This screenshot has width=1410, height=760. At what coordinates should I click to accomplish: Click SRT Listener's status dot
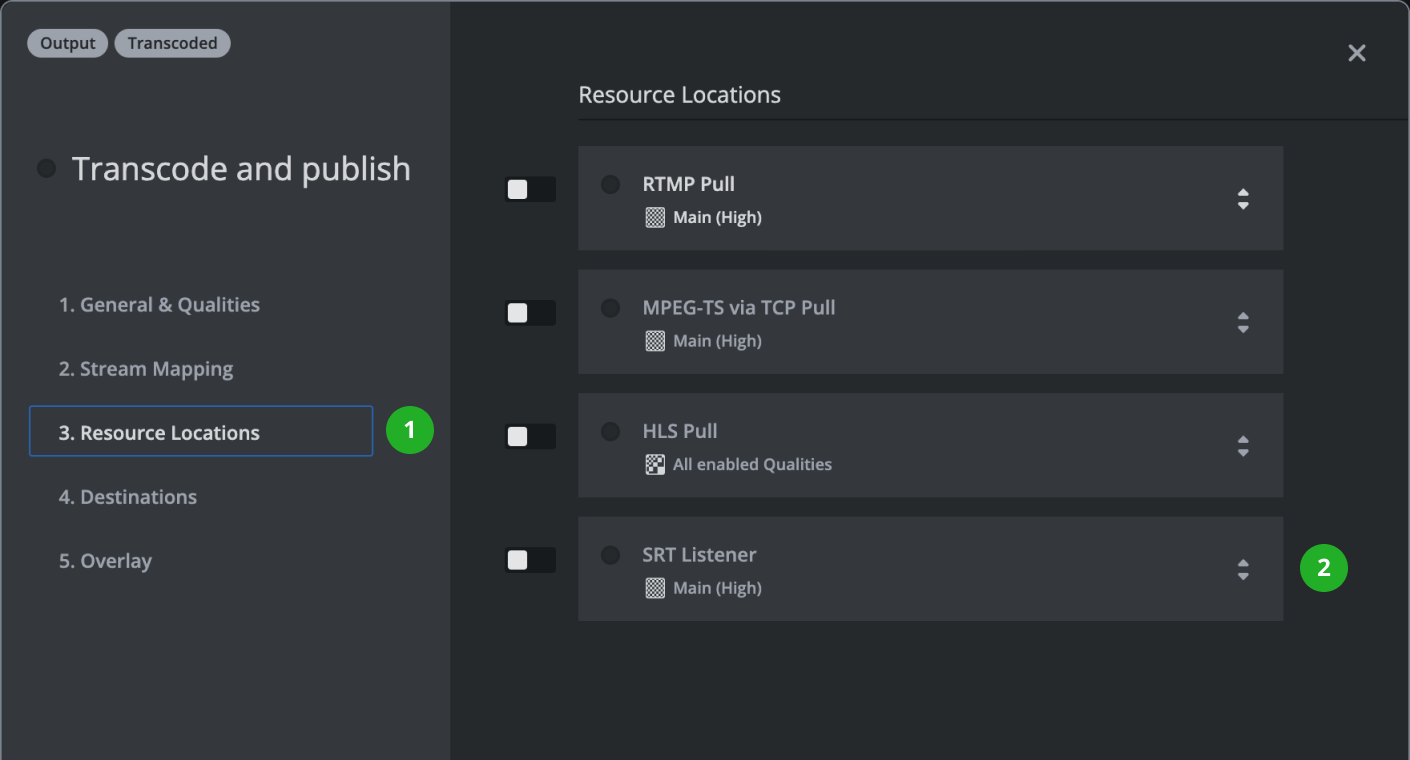[610, 554]
